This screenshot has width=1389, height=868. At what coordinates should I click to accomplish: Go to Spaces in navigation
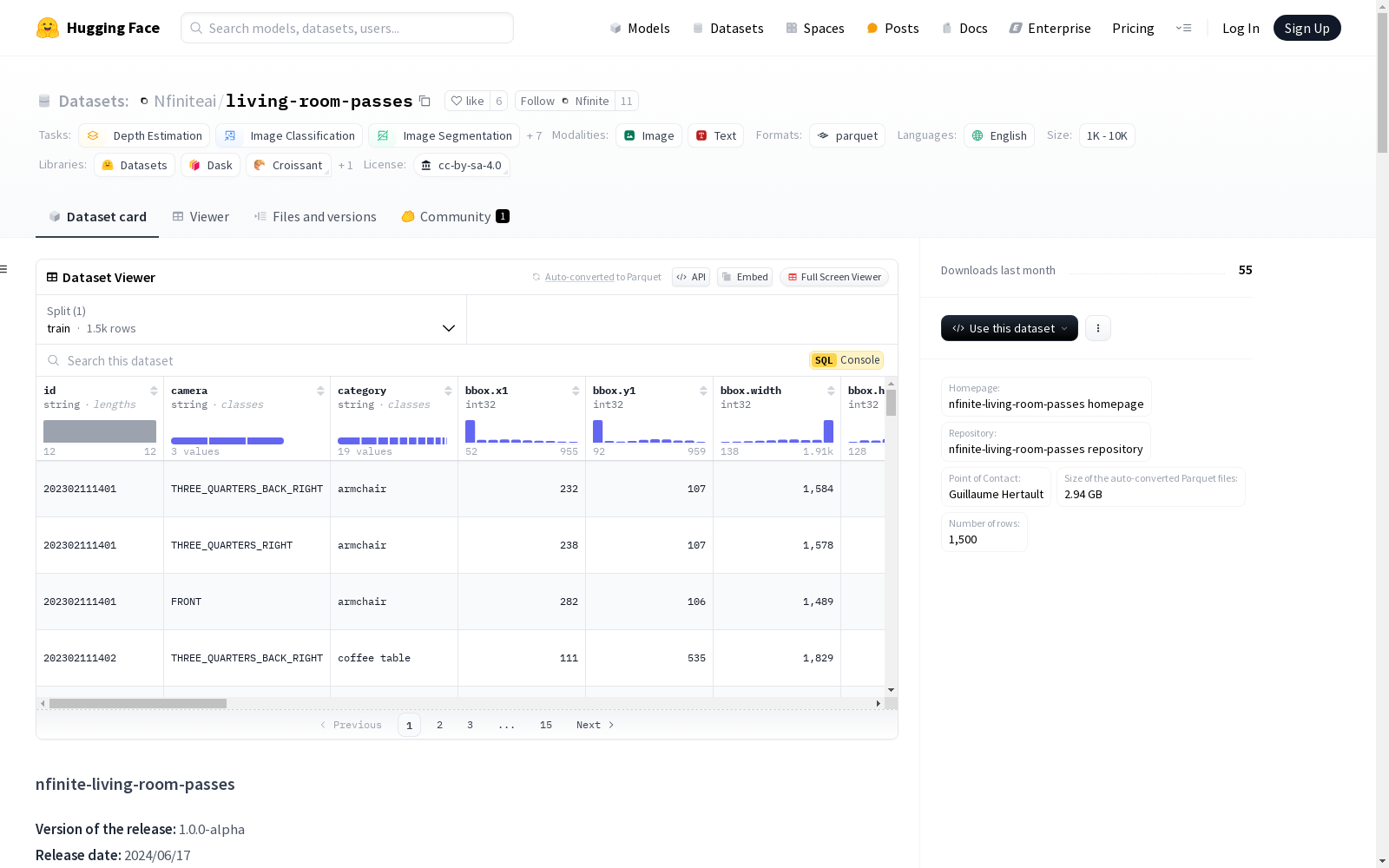click(x=815, y=28)
